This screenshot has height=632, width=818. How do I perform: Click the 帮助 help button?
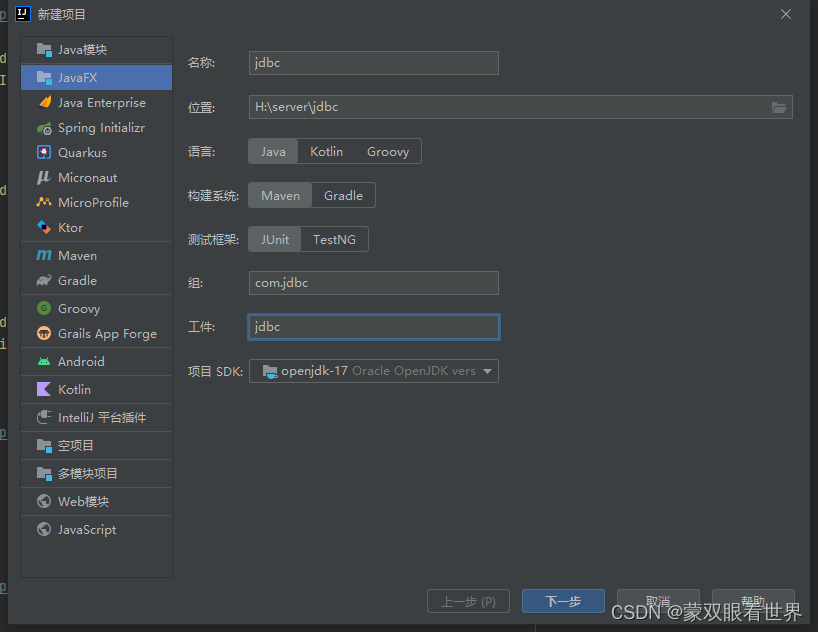[x=753, y=601]
